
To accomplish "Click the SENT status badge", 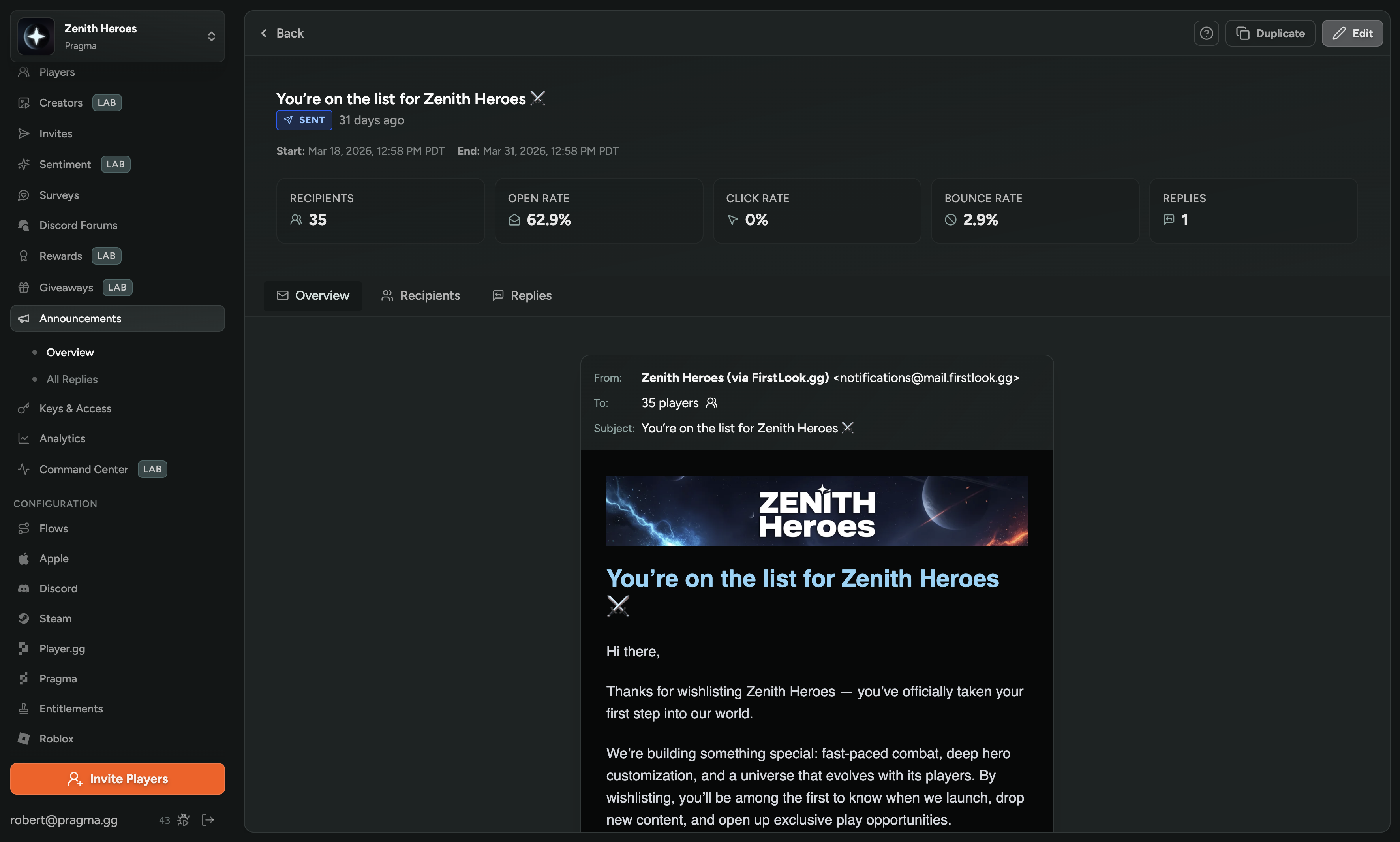I will (304, 120).
